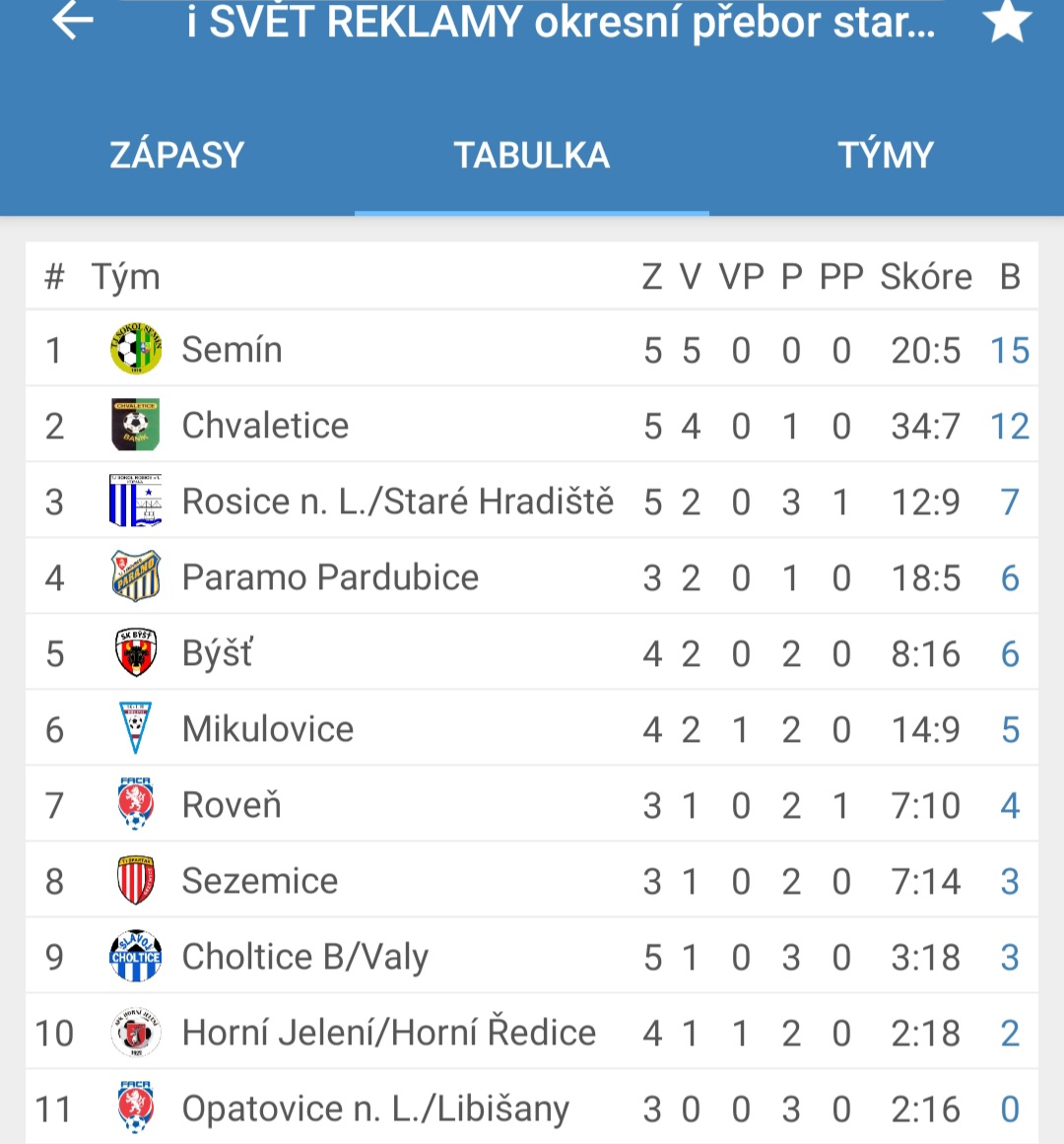This screenshot has width=1064, height=1144.
Task: Toggle the favorite star icon
Action: click(x=1007, y=20)
